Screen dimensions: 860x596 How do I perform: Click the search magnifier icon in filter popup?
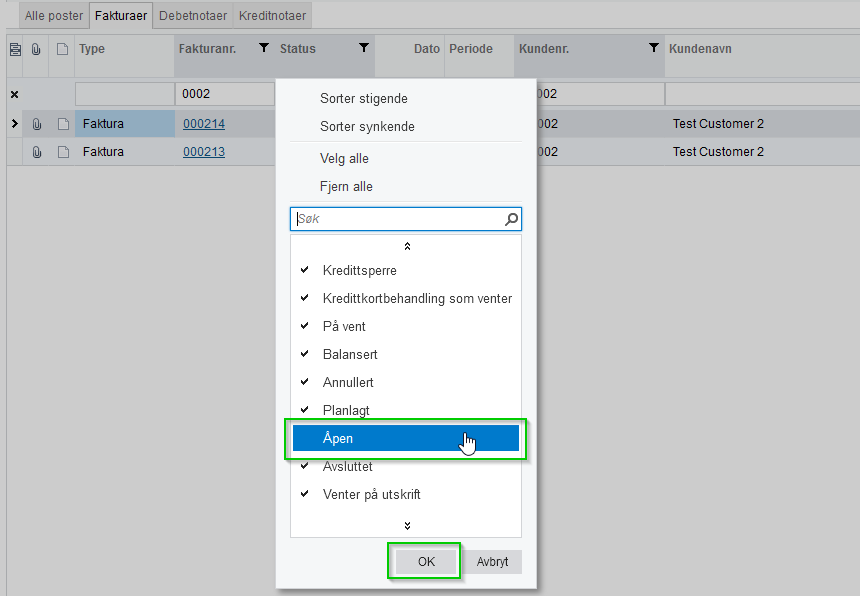511,219
